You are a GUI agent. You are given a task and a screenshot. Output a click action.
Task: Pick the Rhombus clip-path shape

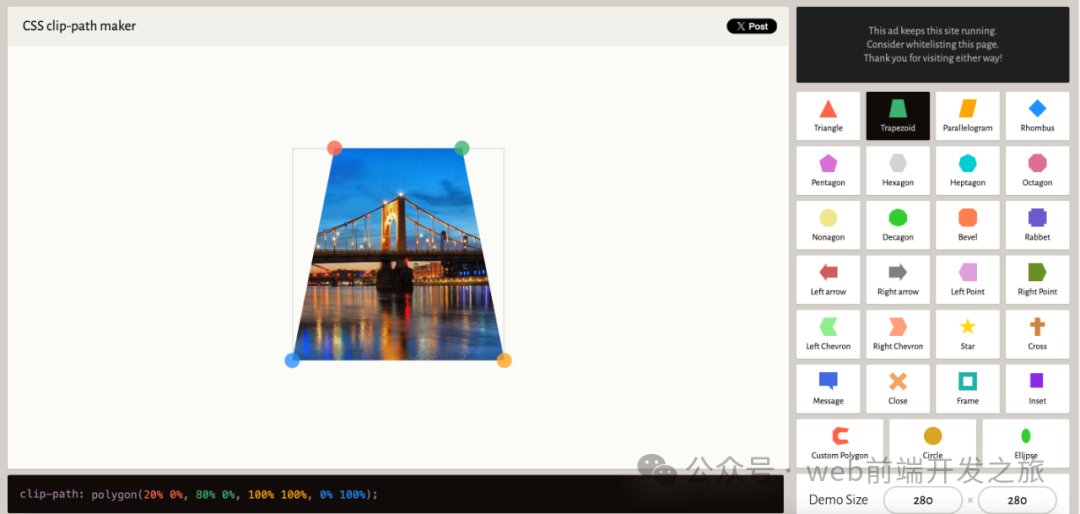1037,115
